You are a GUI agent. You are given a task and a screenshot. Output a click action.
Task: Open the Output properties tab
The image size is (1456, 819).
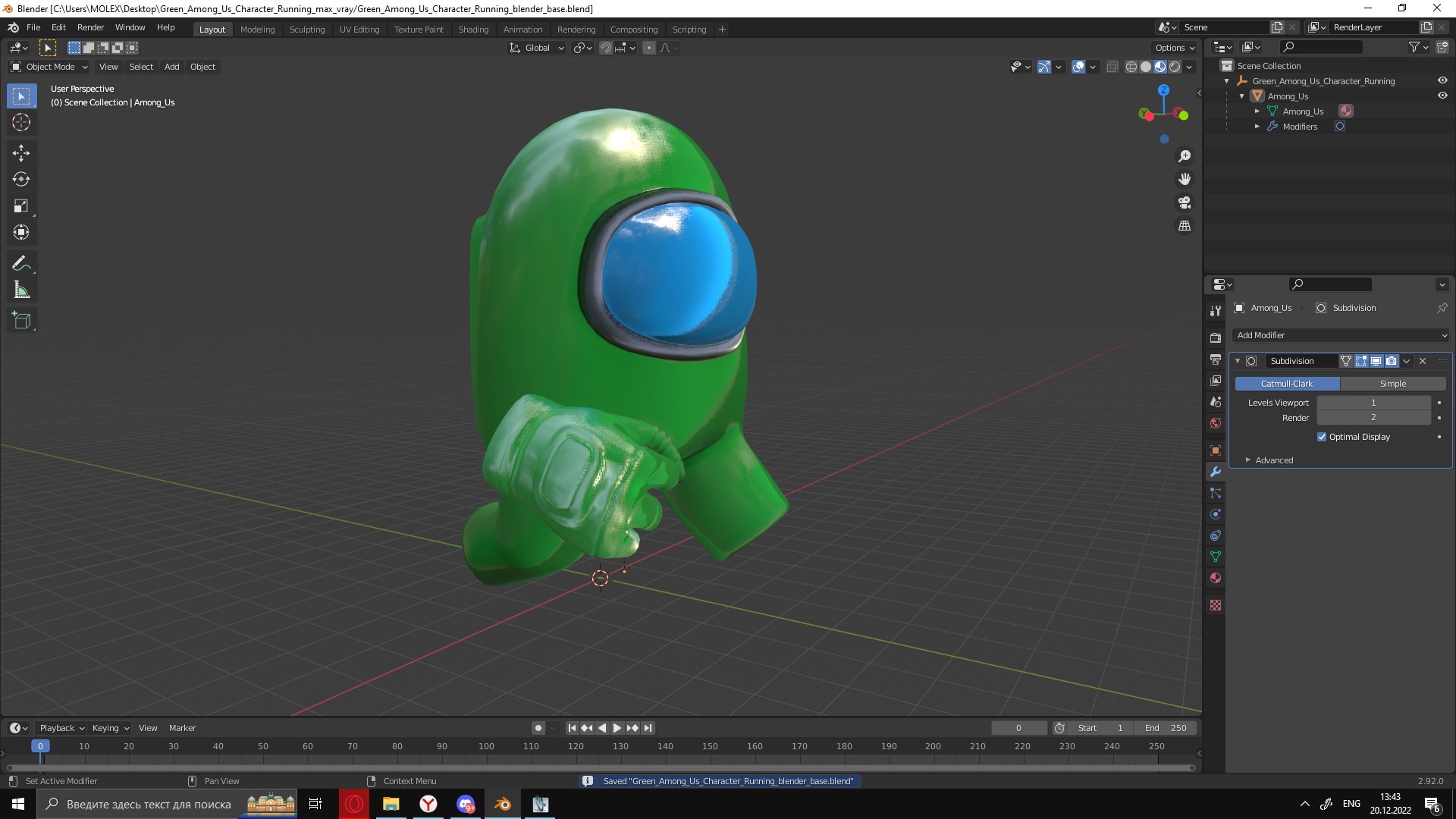click(1216, 359)
